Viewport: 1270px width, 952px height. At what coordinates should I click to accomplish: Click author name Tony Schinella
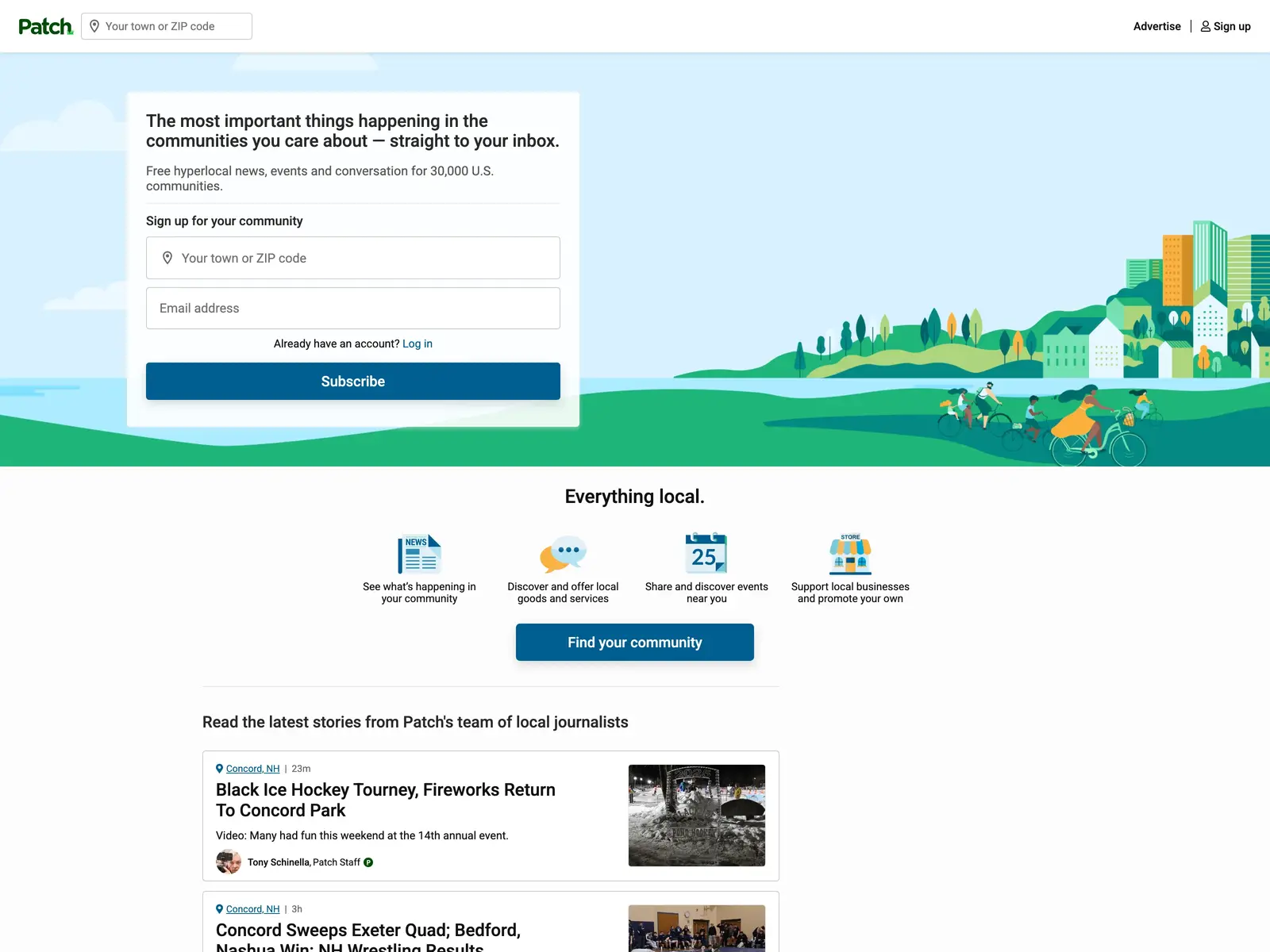click(278, 862)
